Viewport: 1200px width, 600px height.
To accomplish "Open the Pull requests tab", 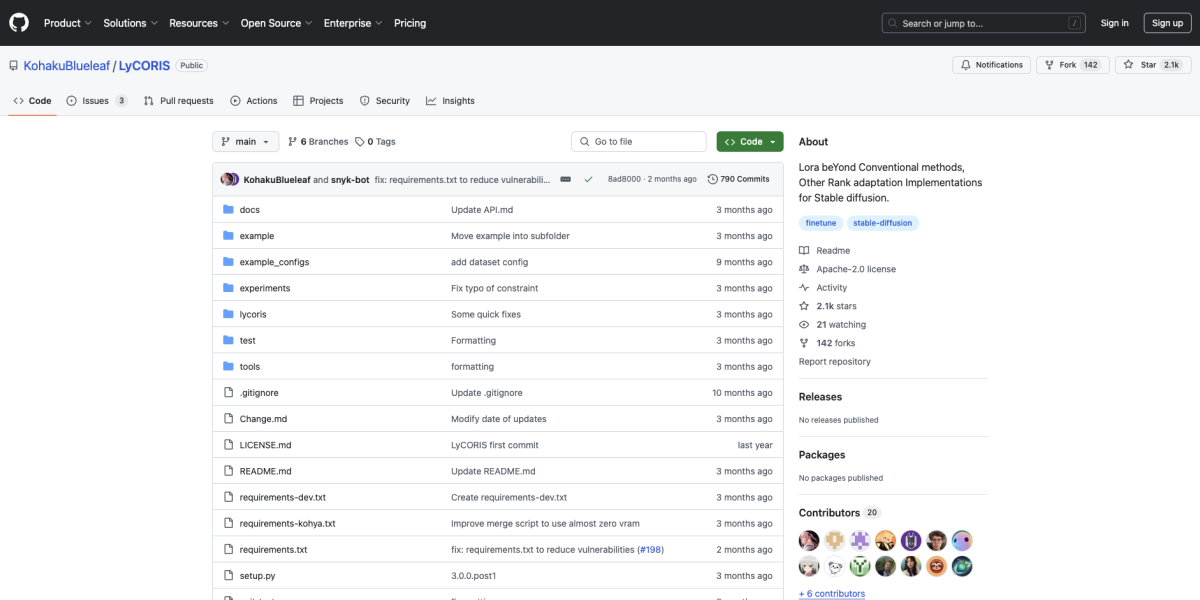I will 178,101.
